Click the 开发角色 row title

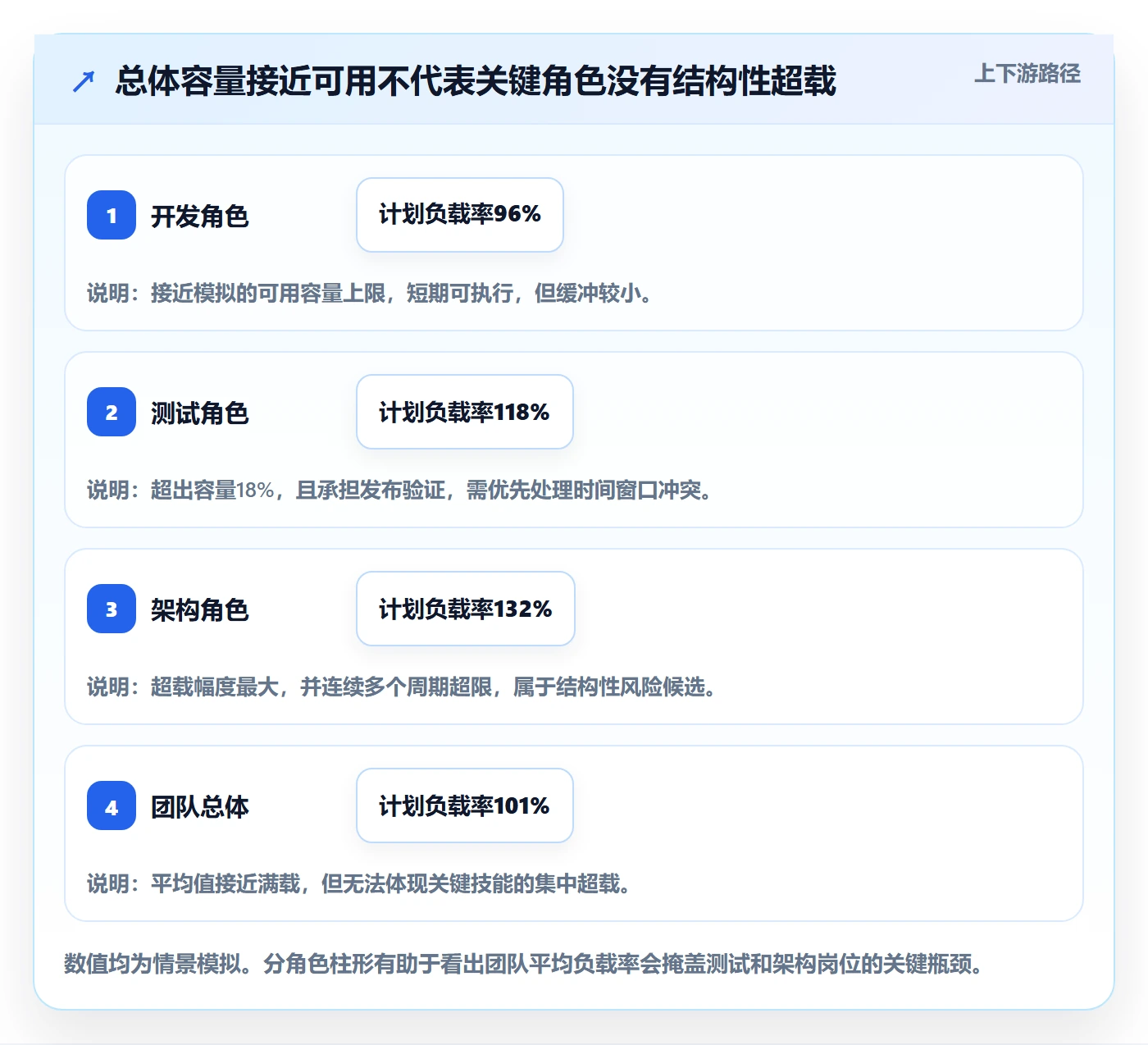(200, 217)
